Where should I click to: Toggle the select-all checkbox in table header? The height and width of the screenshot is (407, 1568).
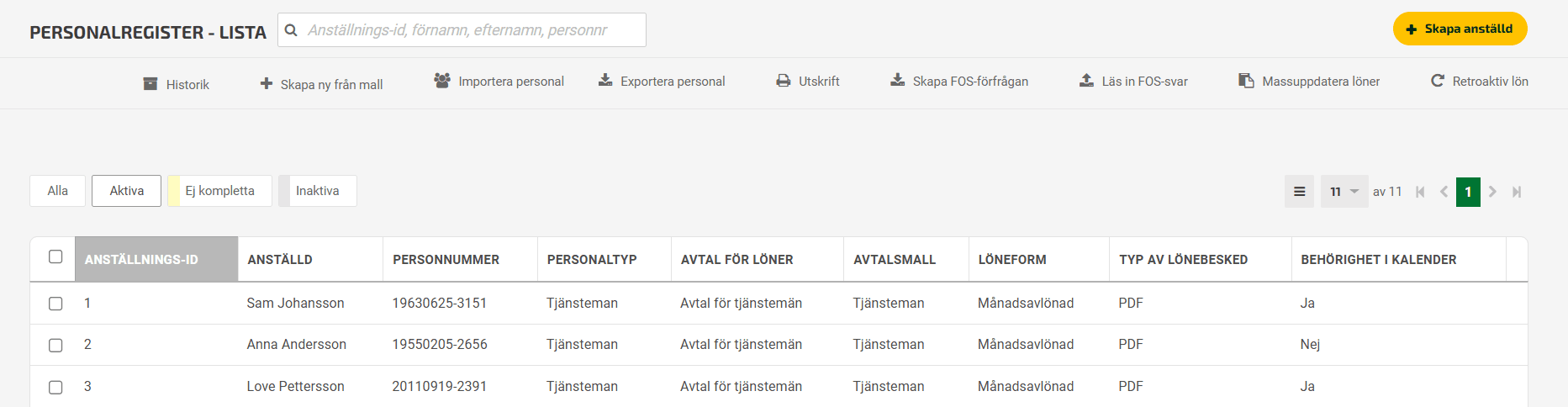55,257
